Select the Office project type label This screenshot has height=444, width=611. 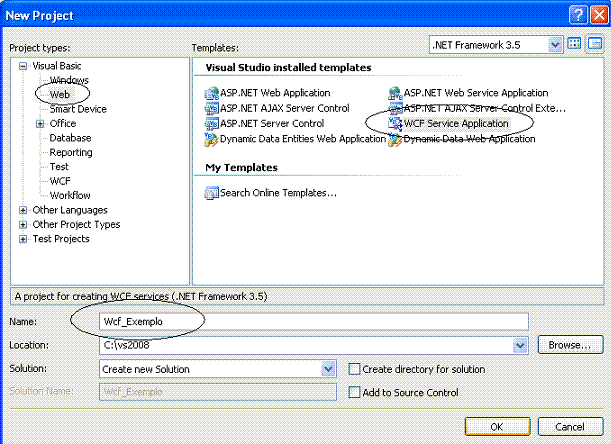[63, 124]
